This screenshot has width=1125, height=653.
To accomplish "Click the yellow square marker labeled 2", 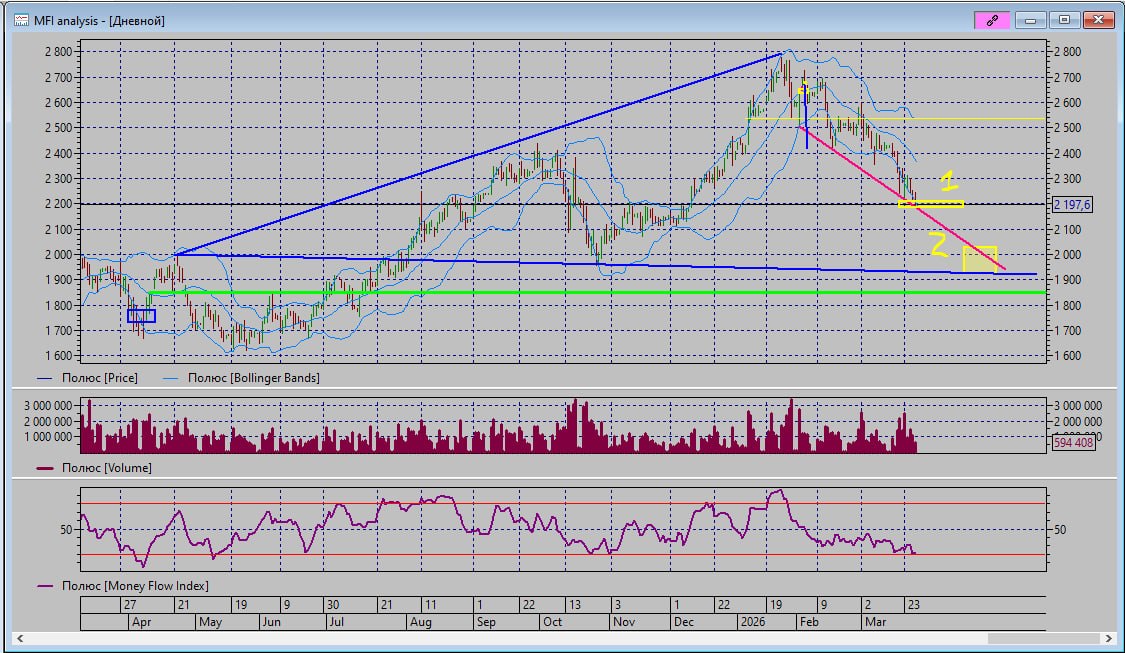I will coord(979,258).
